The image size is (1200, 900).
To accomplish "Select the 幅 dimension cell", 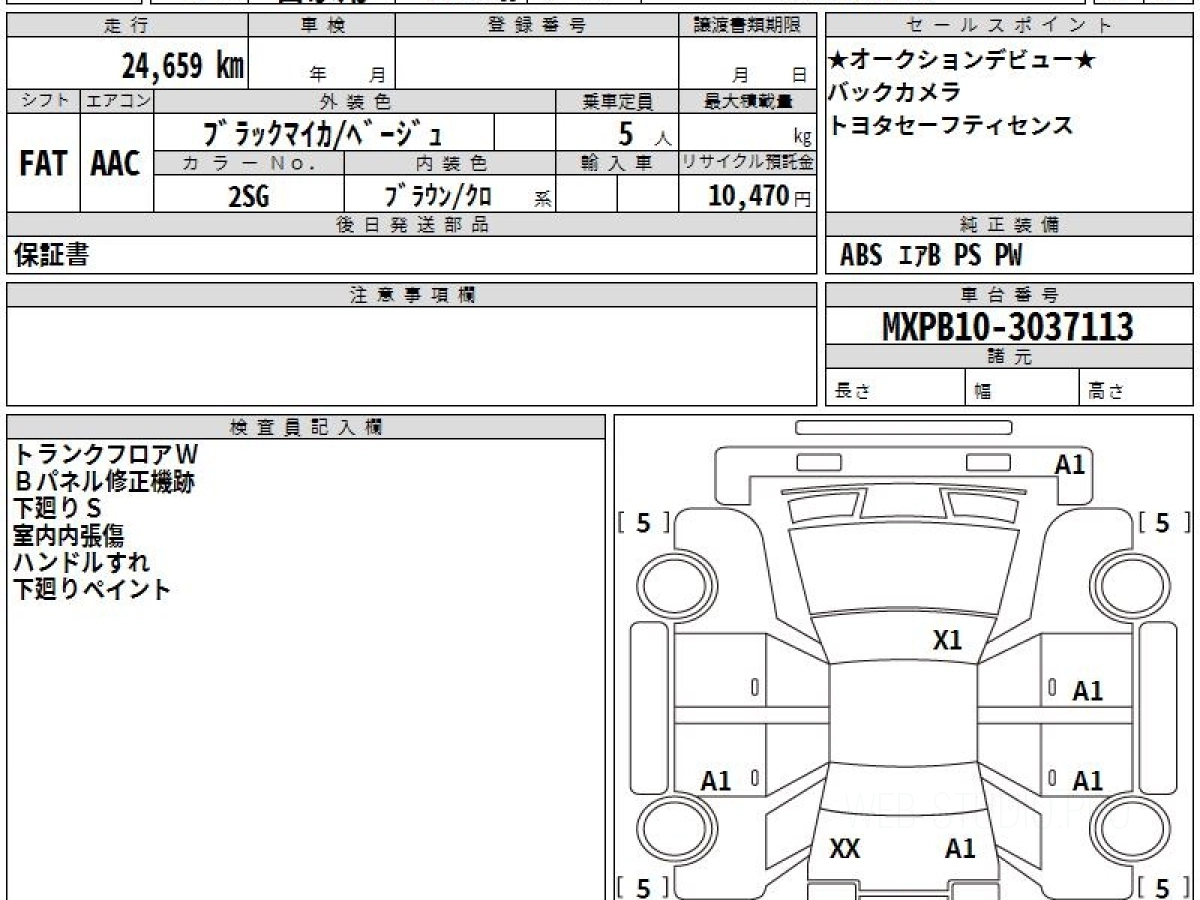I will point(1022,388).
